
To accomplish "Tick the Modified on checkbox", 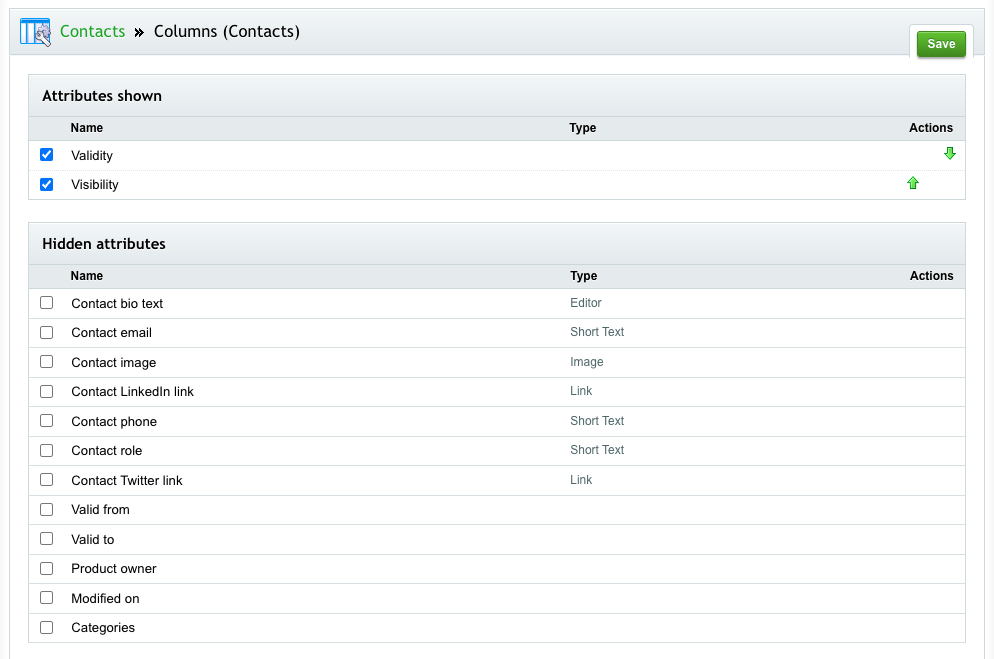I will 46,598.
